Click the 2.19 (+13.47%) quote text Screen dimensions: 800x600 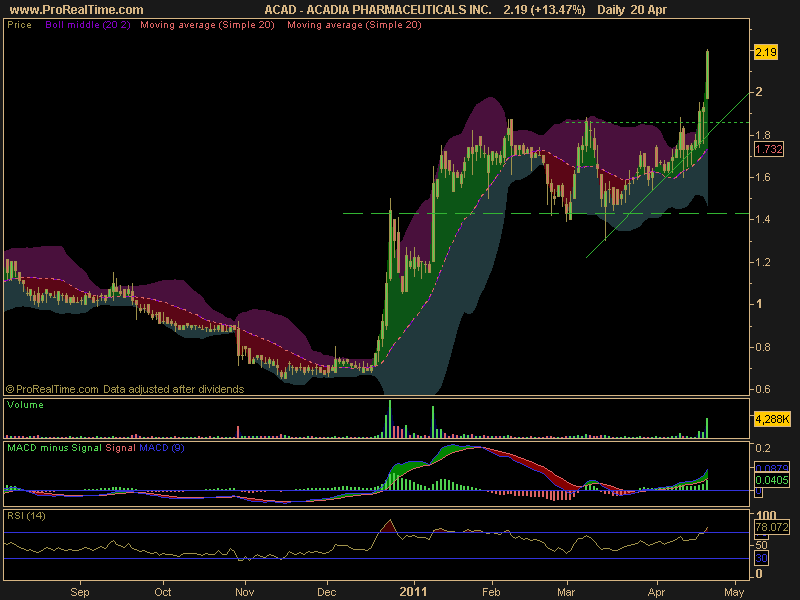544,10
